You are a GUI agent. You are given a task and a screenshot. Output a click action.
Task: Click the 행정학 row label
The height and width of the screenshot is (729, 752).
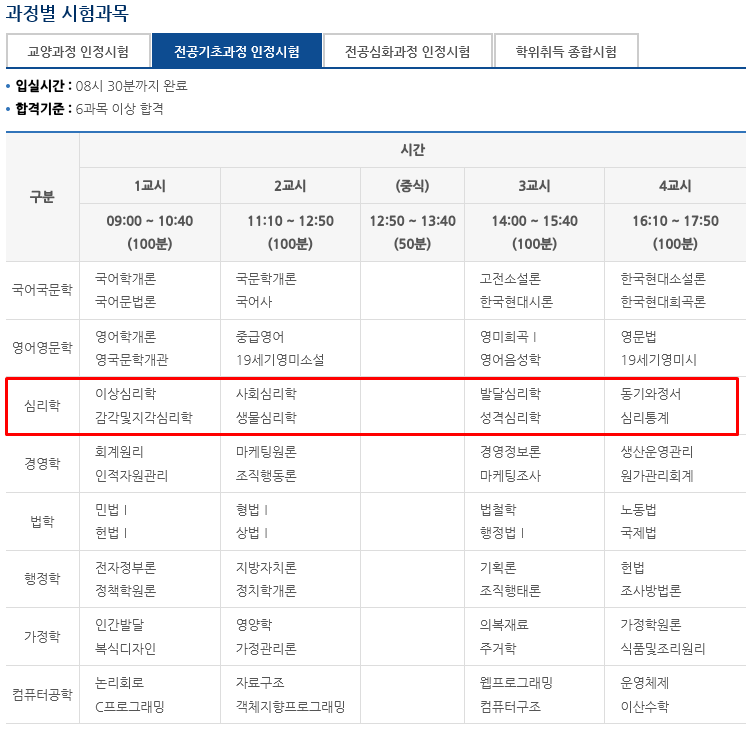(42, 578)
